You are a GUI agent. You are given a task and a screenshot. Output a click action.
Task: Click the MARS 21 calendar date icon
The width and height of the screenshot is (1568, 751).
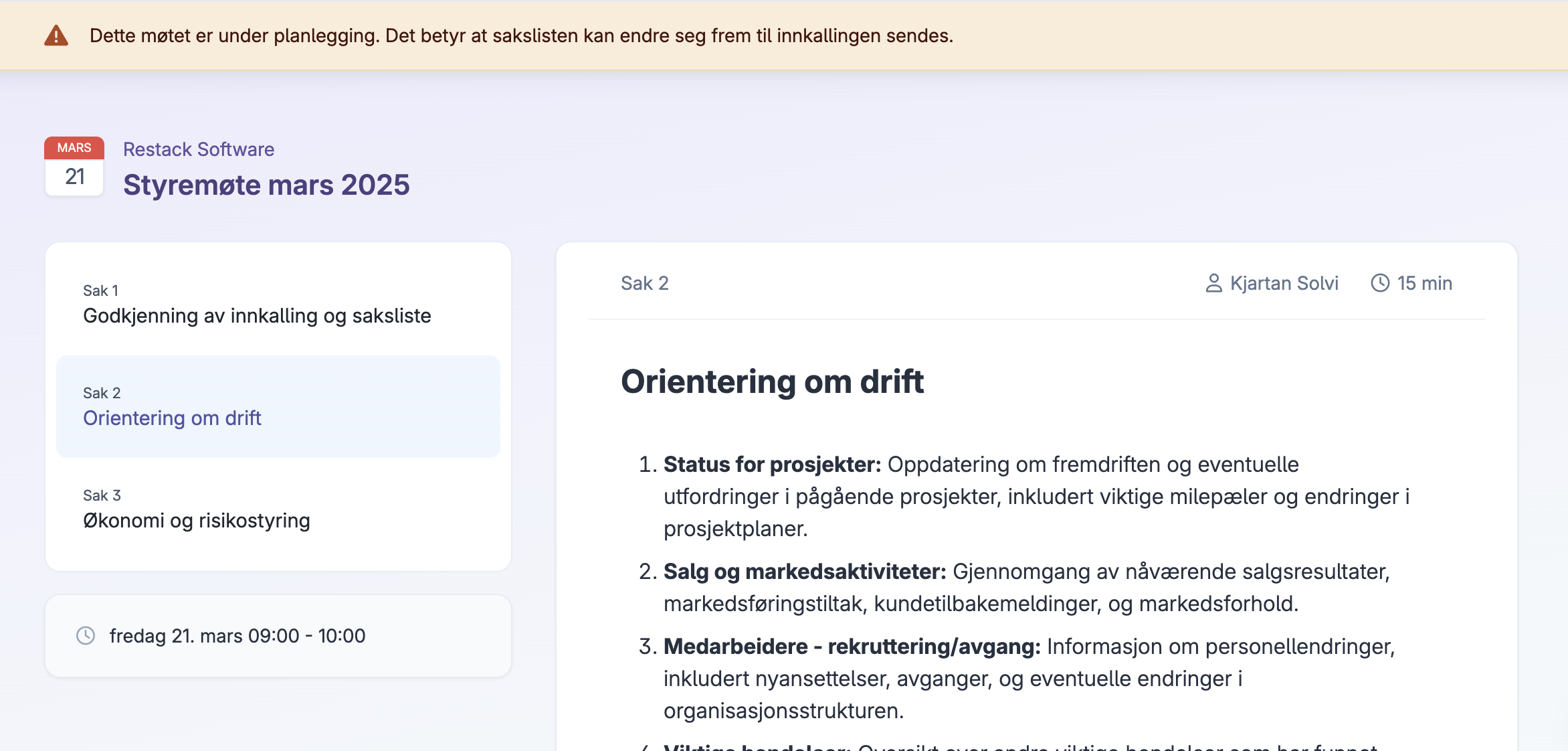pos(74,166)
